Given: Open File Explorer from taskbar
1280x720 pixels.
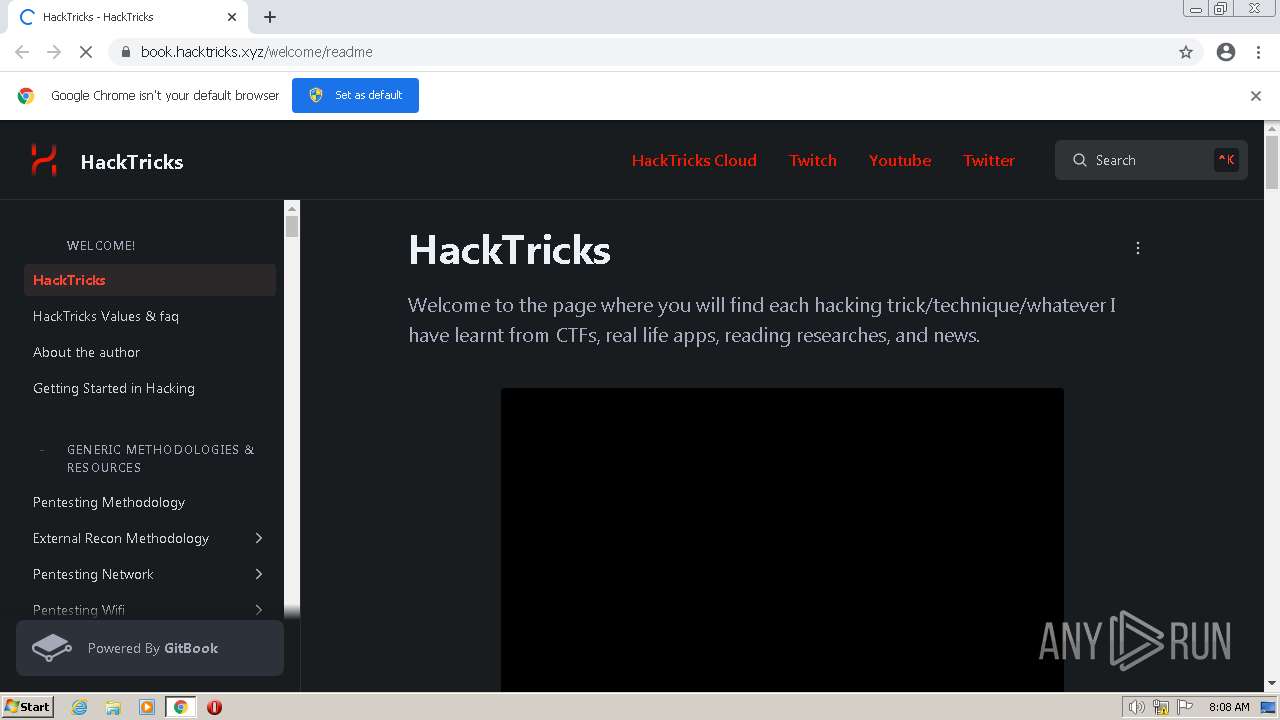Looking at the screenshot, I should 113,707.
